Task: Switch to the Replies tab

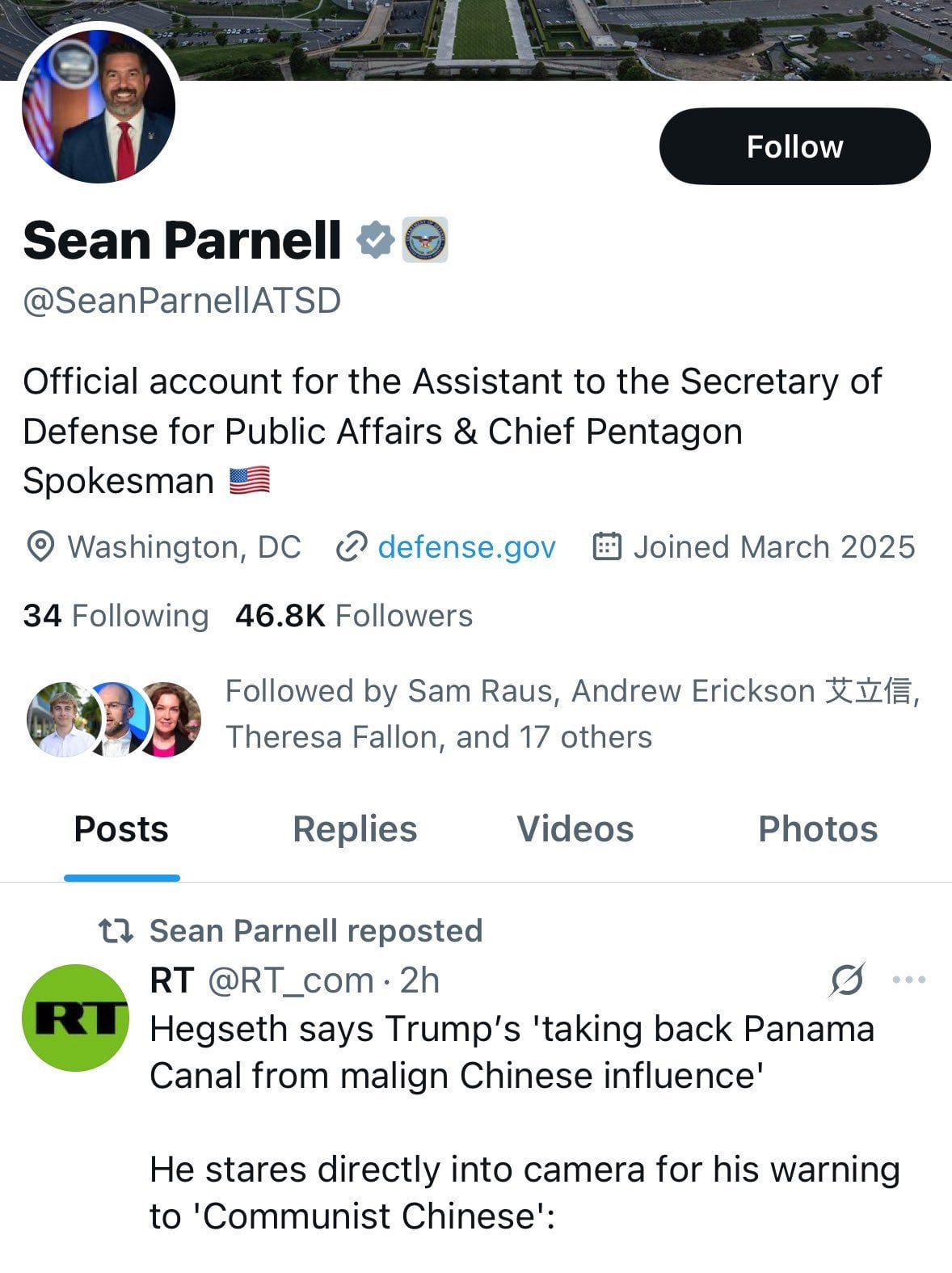Action: point(355,829)
